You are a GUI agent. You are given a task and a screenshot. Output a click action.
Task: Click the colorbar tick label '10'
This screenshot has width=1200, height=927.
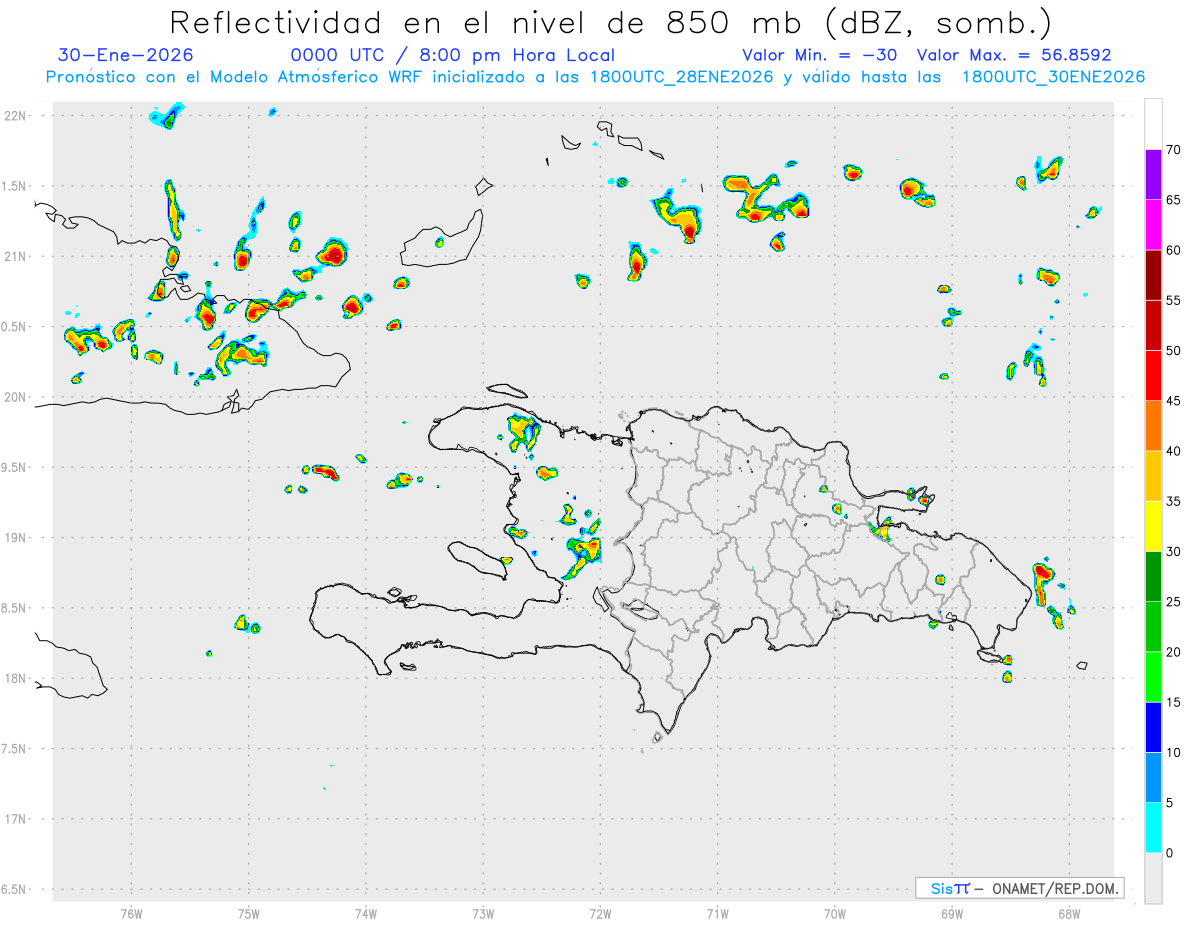click(x=1173, y=752)
